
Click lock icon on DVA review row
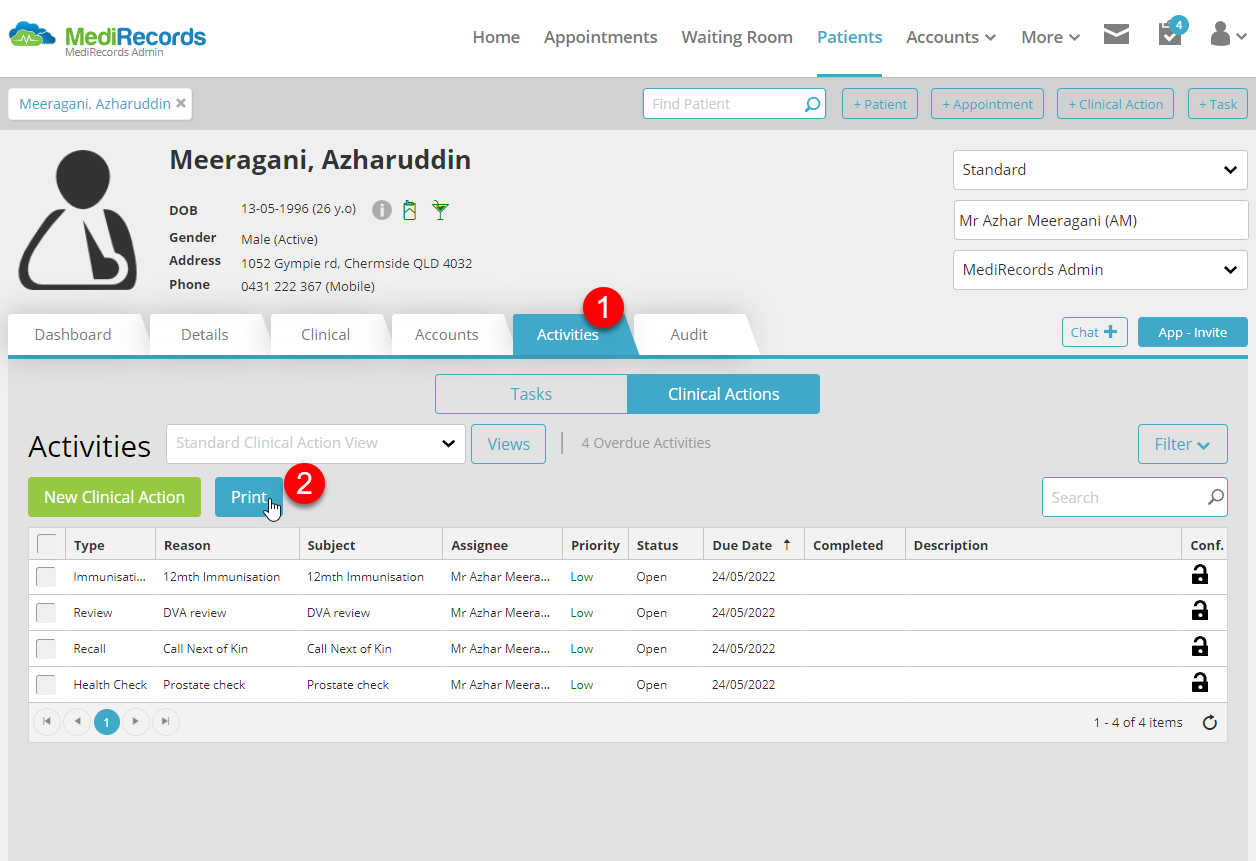[x=1199, y=611]
